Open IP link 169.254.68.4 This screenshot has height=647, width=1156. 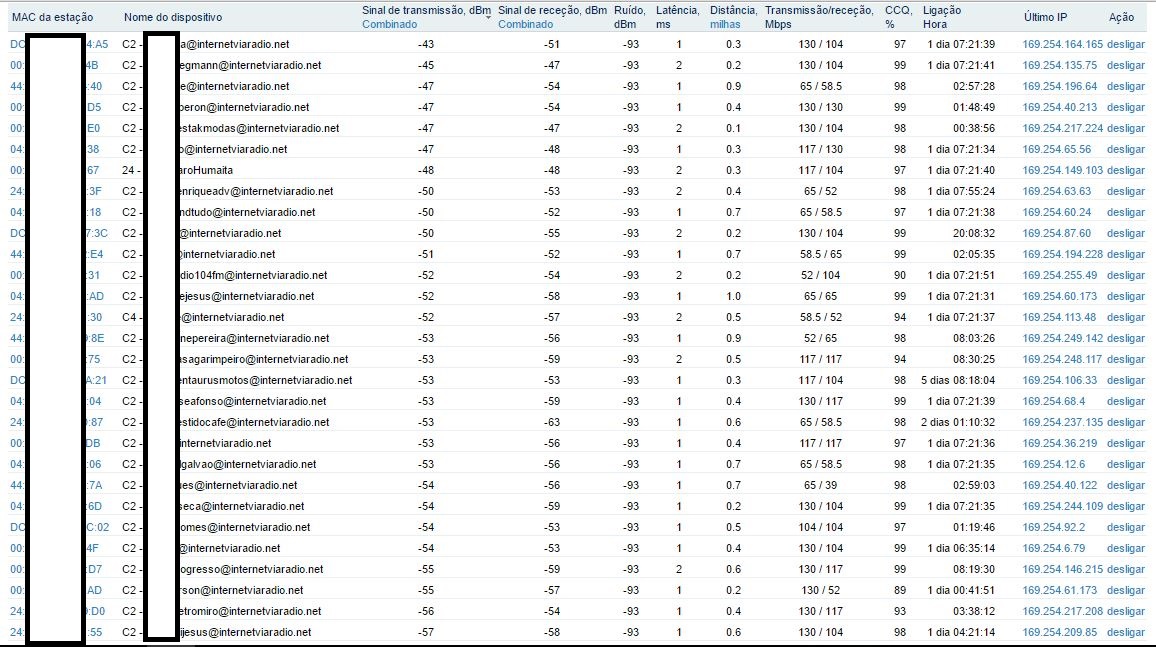click(1054, 401)
